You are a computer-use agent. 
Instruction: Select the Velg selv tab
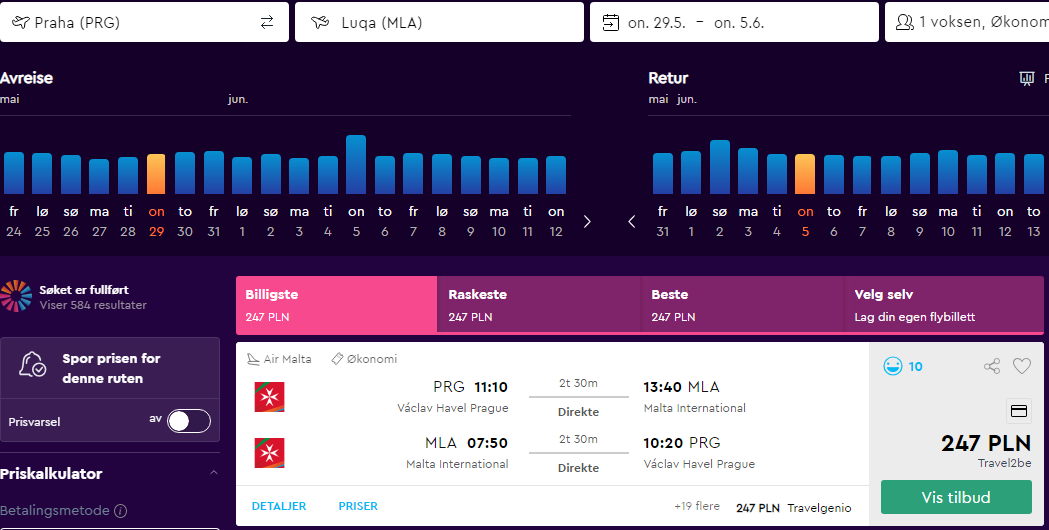[944, 304]
